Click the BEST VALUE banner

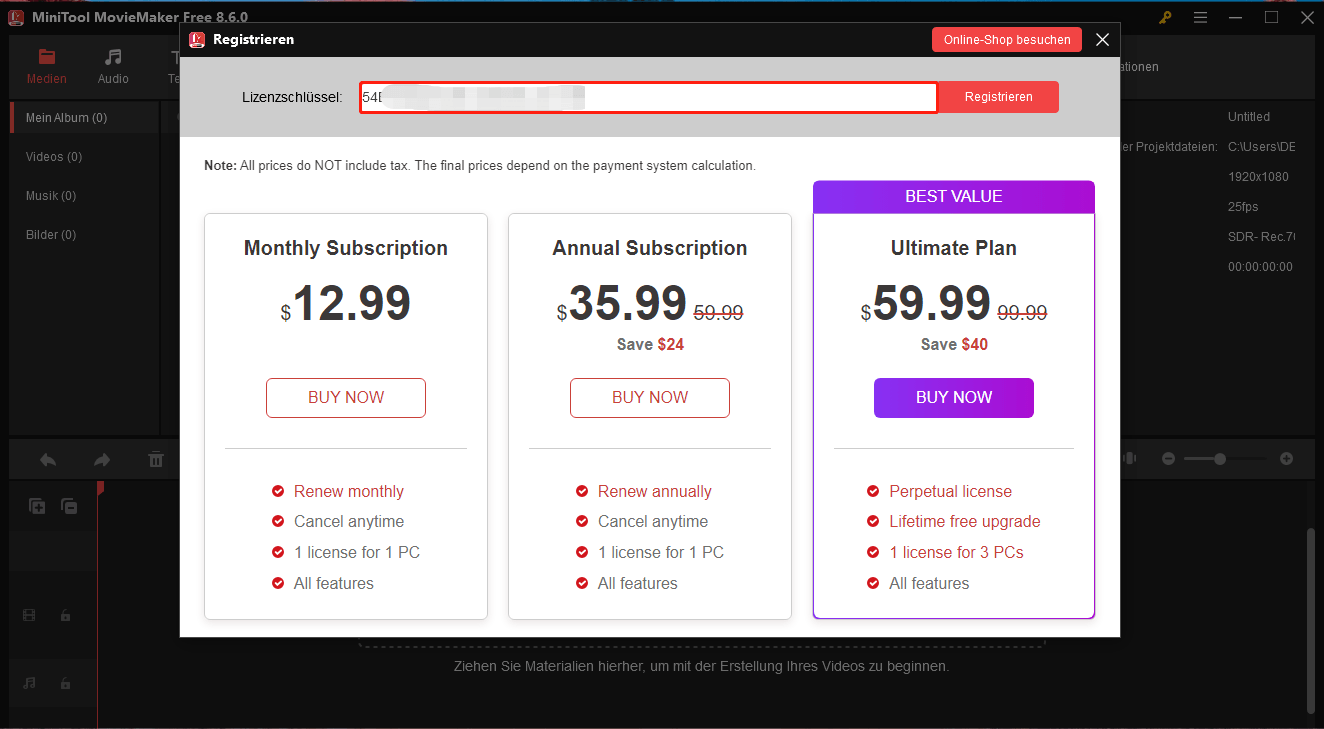point(954,197)
